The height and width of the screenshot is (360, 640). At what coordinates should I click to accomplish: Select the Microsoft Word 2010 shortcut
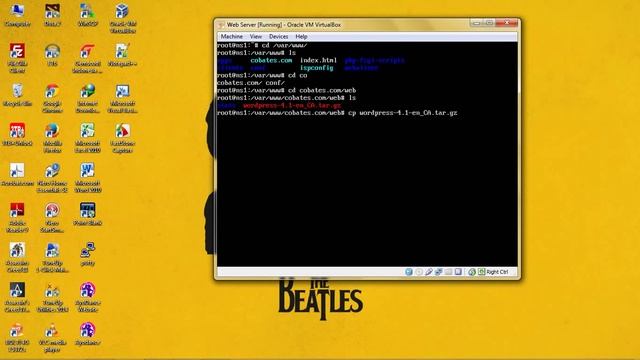(87, 178)
